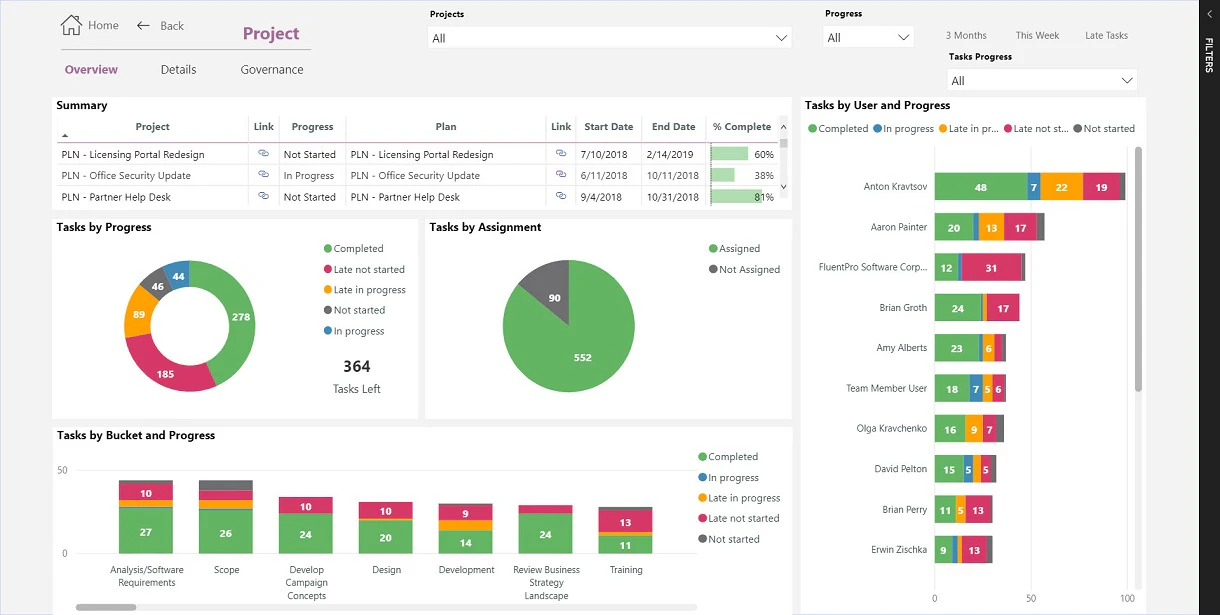Select the blue 44 donut segment
Screen dimensions: 1220x615
[x=178, y=276]
